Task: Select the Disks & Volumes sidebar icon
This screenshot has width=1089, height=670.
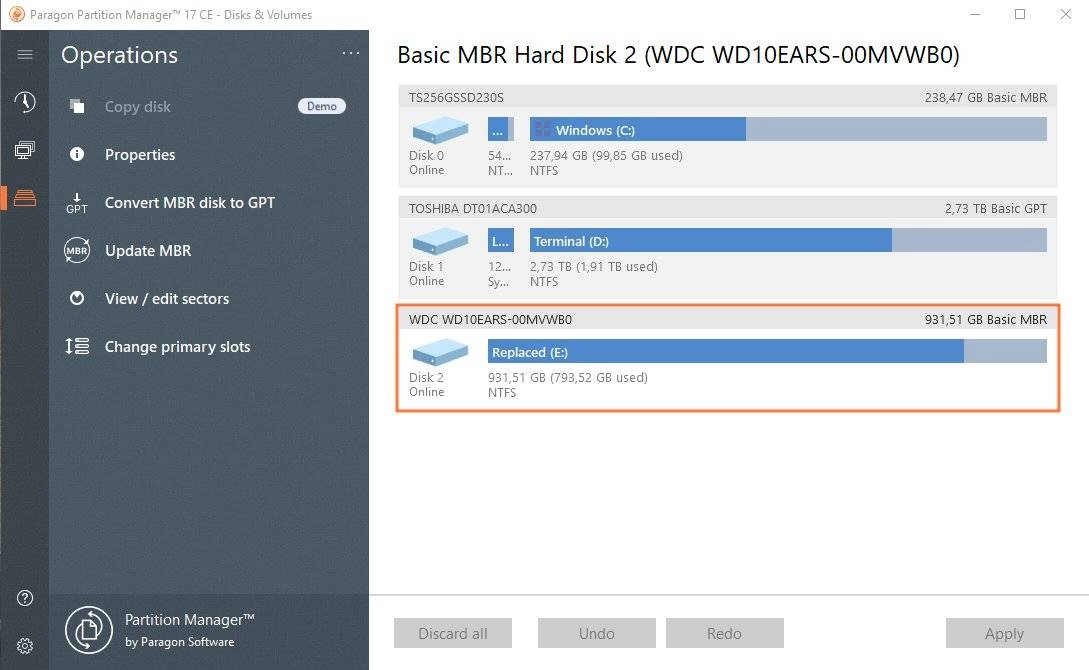Action: pyautogui.click(x=25, y=198)
